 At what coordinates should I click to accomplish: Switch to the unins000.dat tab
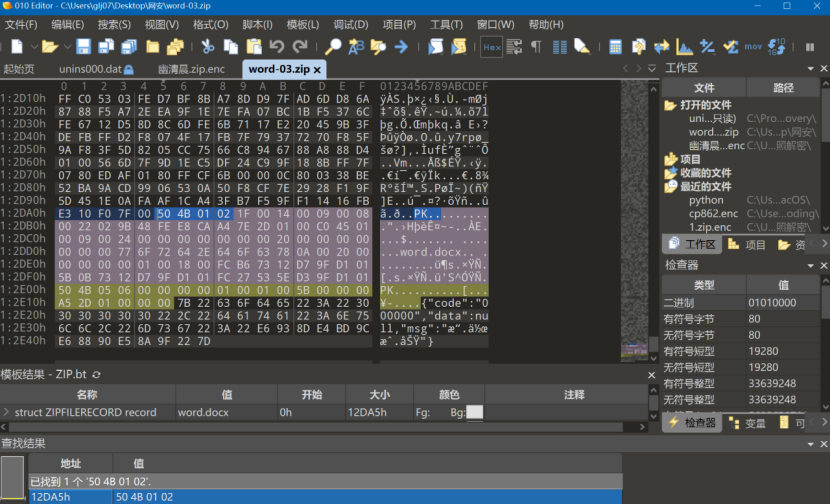point(90,69)
